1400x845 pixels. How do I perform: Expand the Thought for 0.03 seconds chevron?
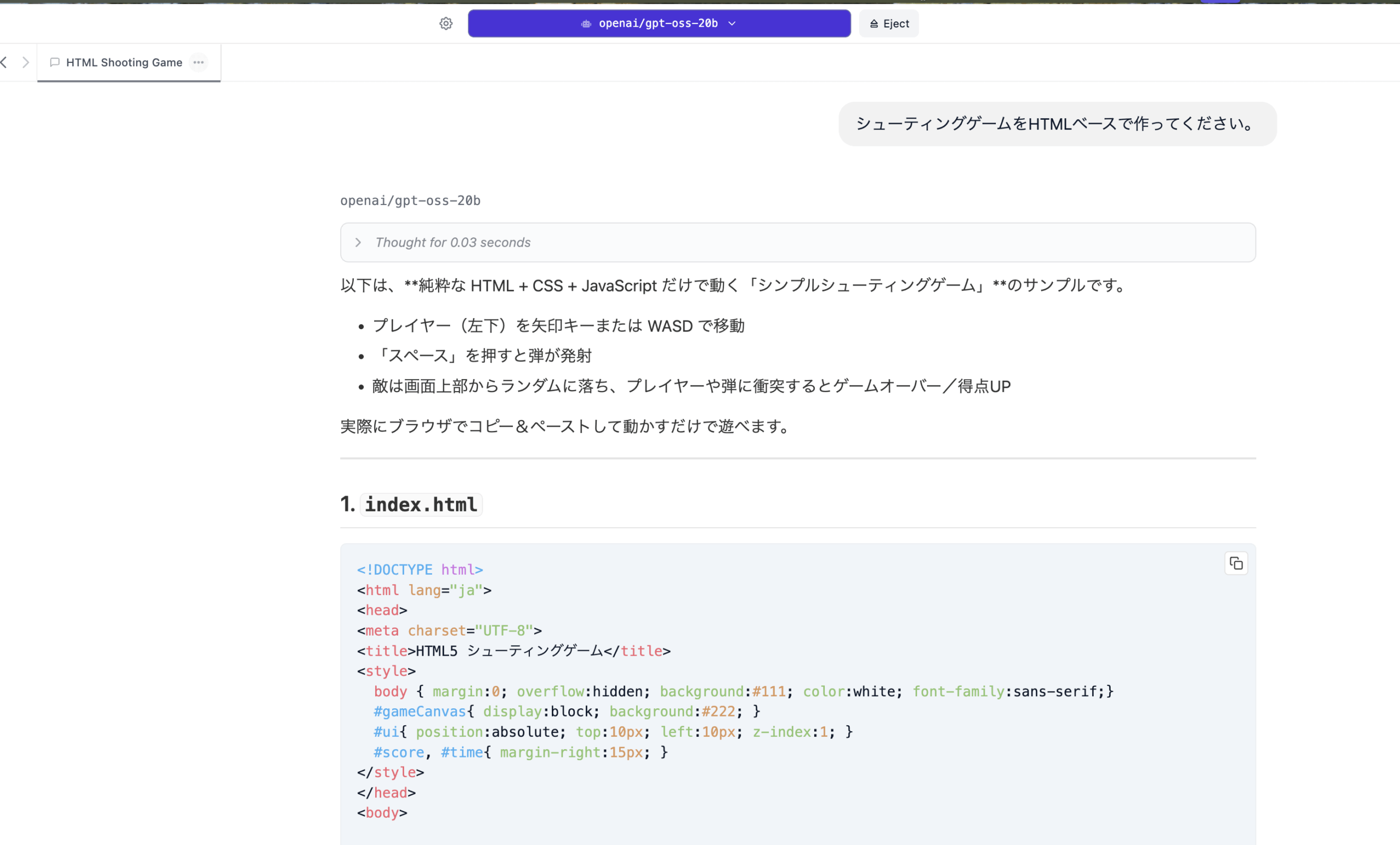pos(358,243)
